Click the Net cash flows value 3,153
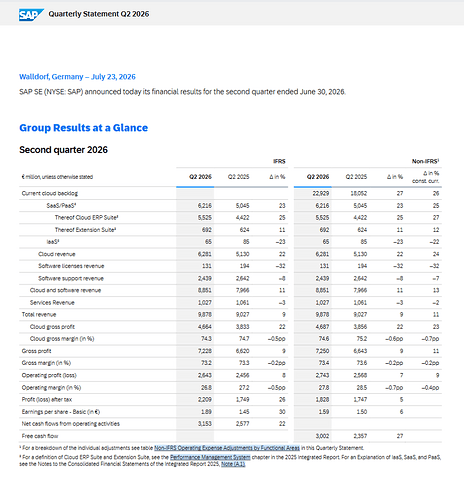Screen dimensions: 464x500 205,424
